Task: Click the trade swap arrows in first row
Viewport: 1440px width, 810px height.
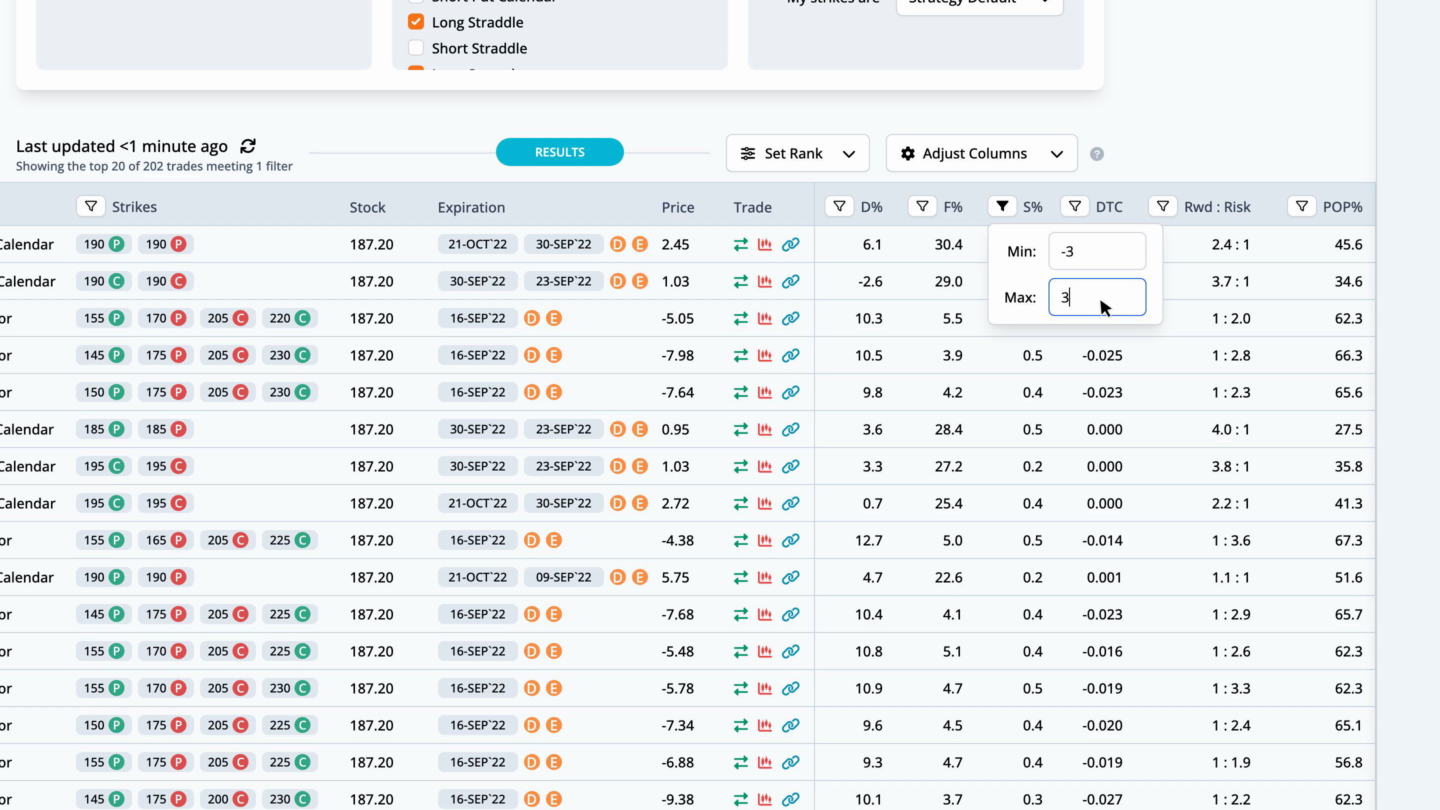Action: coord(740,245)
